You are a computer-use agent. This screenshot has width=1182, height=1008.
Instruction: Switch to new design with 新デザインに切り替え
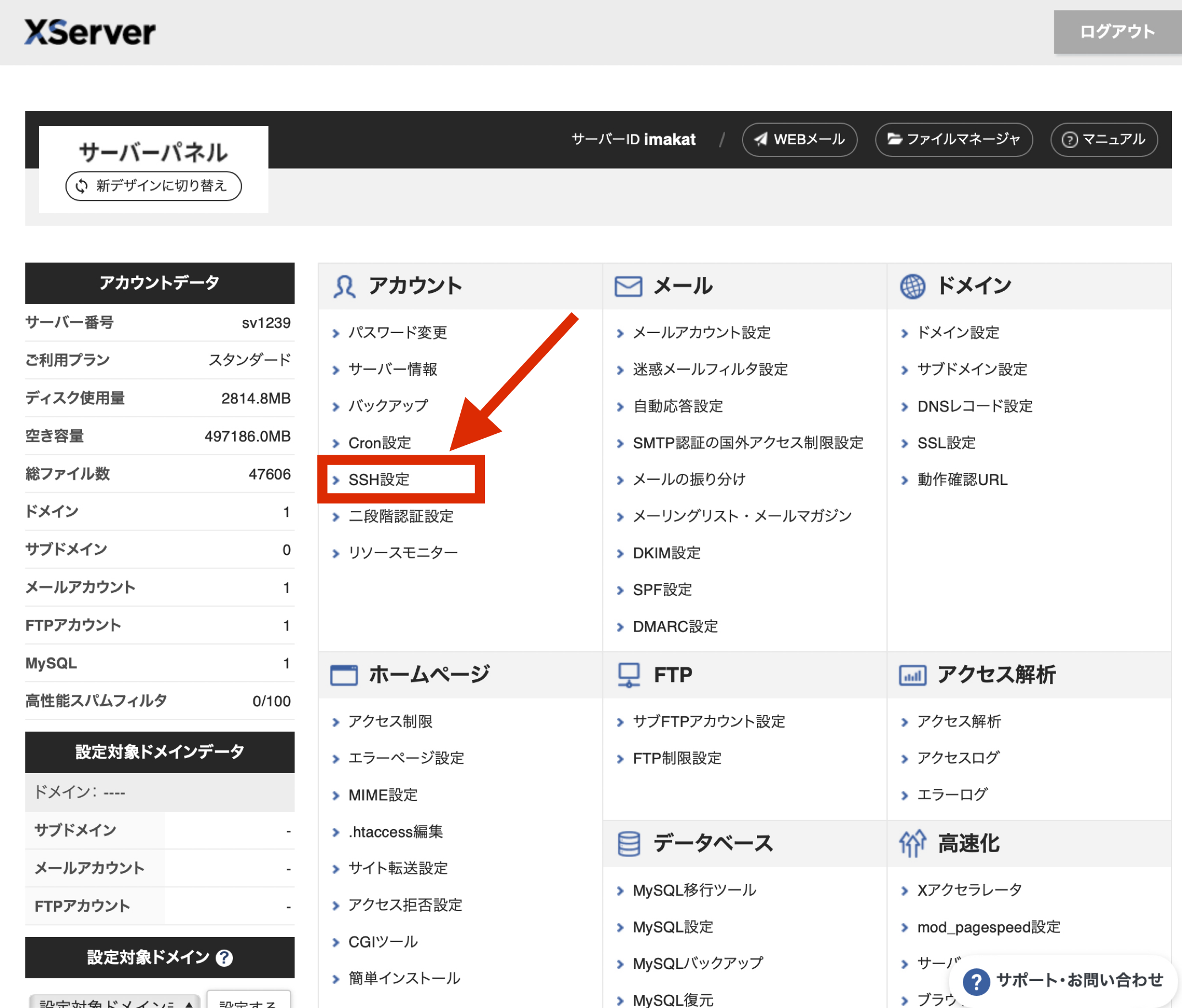pos(154,186)
